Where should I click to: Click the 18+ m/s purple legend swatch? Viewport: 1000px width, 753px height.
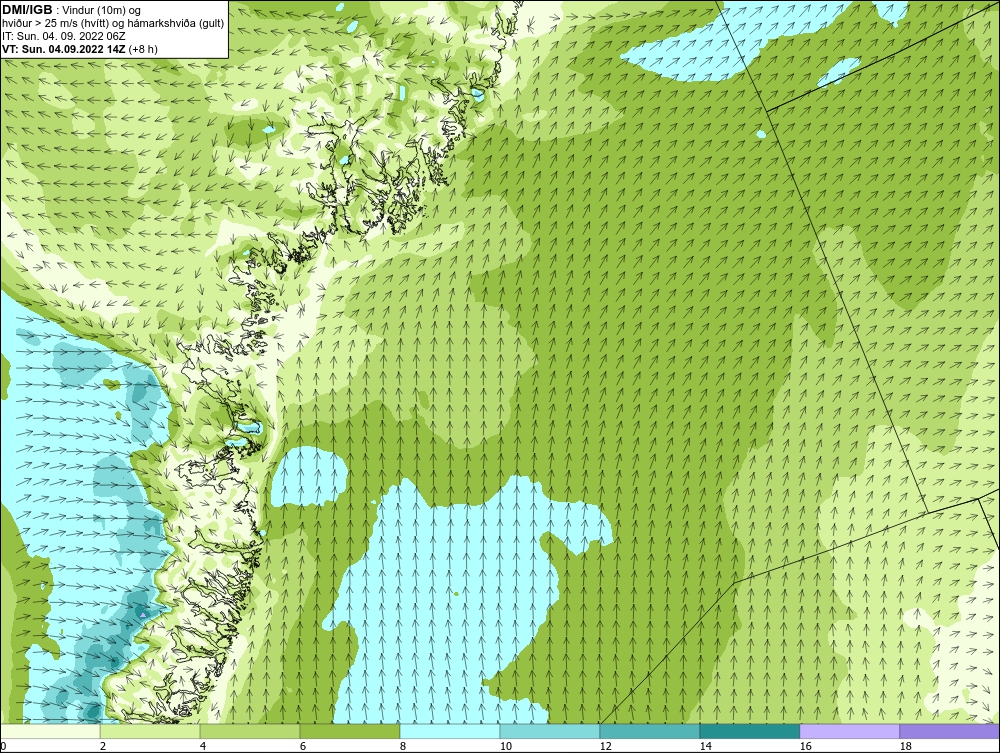point(949,731)
